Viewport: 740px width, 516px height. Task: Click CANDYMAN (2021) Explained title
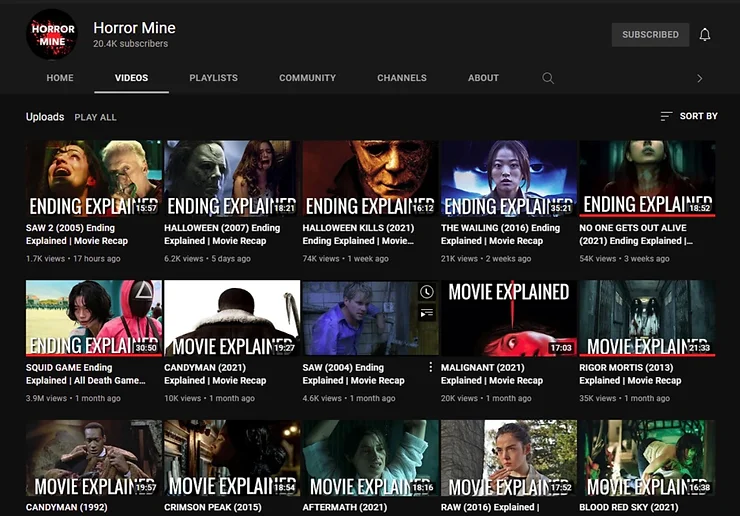[215, 374]
